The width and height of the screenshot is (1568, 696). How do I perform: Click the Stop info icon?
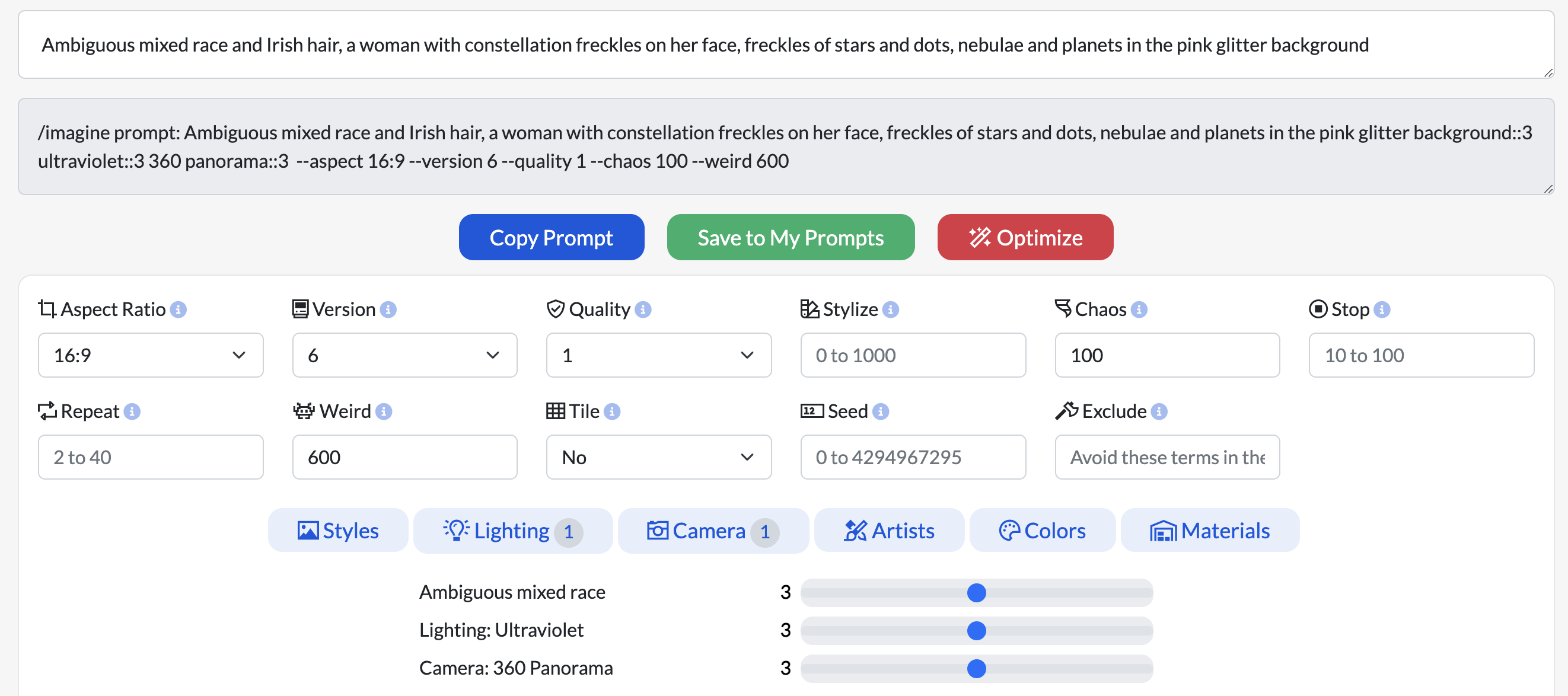[1382, 309]
